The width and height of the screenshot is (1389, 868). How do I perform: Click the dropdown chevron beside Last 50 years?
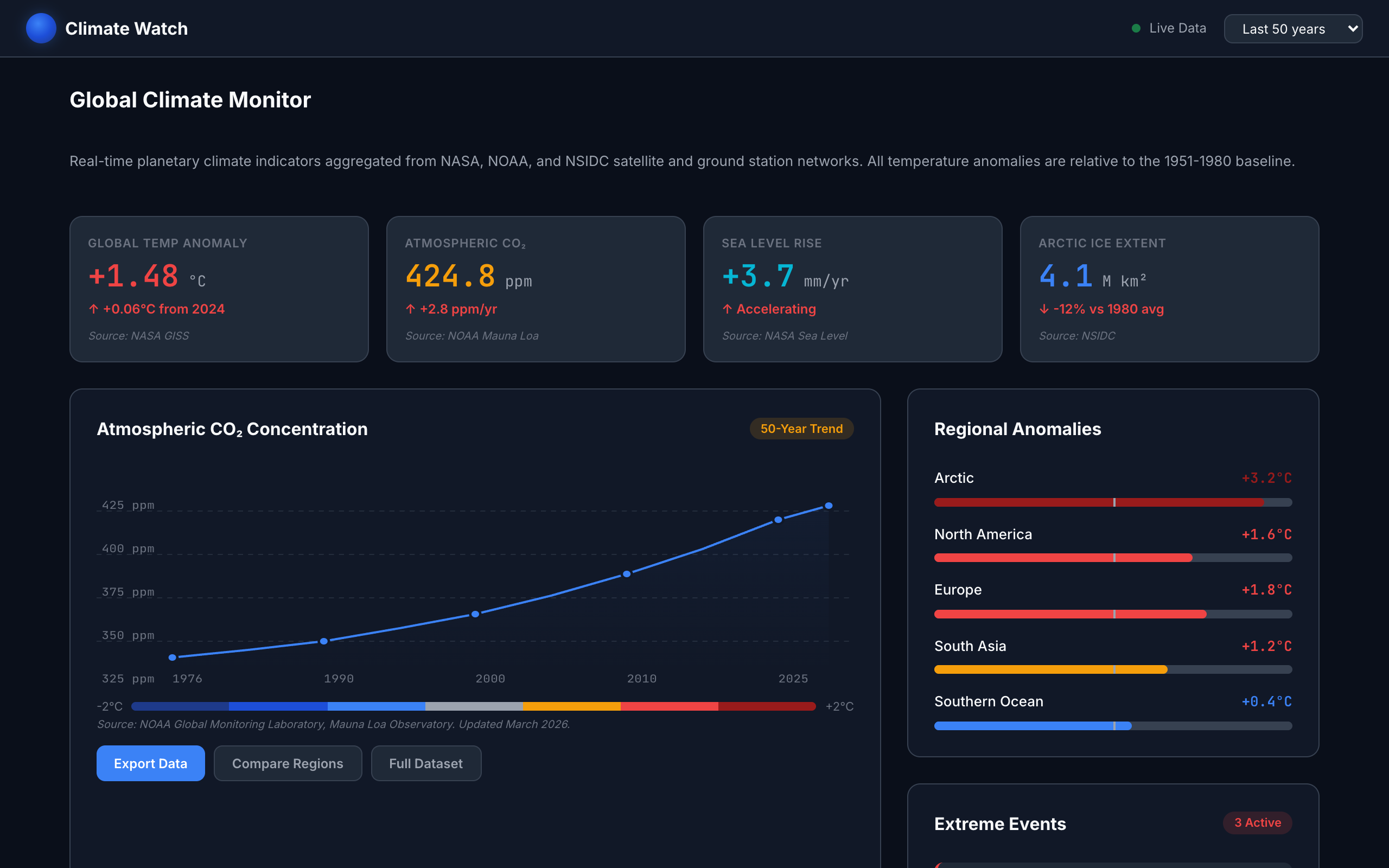1352,28
